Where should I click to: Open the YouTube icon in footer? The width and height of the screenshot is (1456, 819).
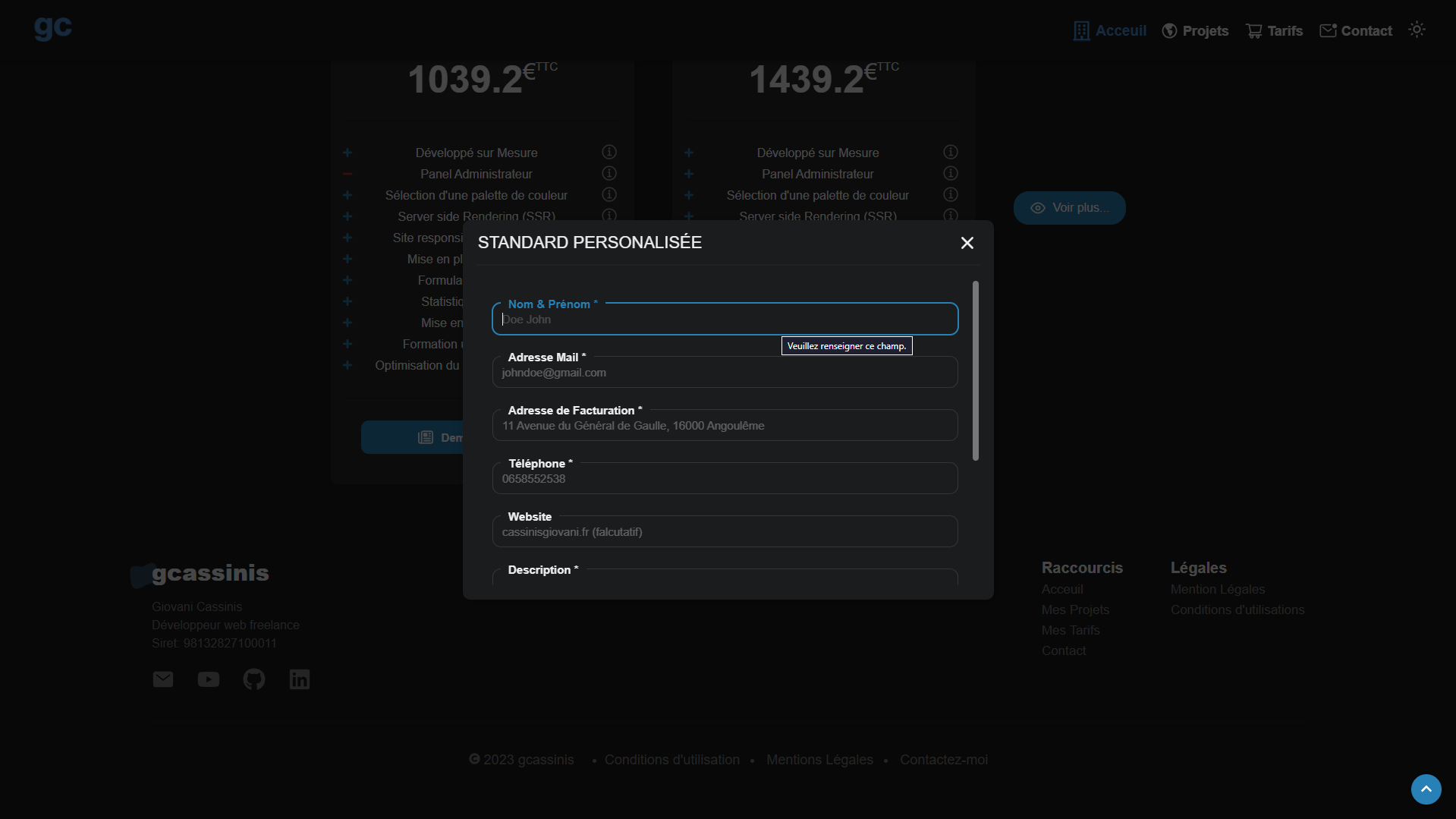209,679
